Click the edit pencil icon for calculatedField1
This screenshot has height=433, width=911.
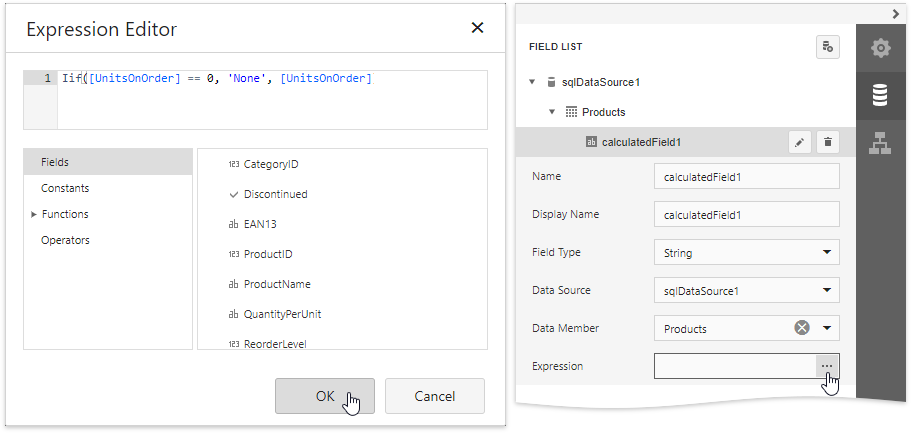[799, 142]
